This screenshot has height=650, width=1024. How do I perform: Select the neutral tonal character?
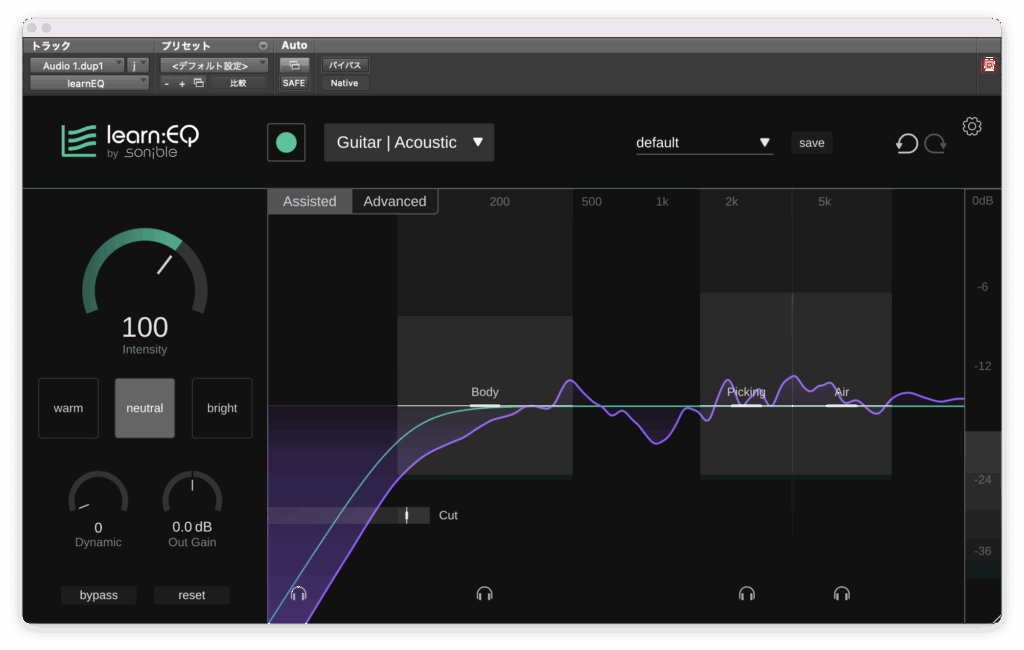145,408
